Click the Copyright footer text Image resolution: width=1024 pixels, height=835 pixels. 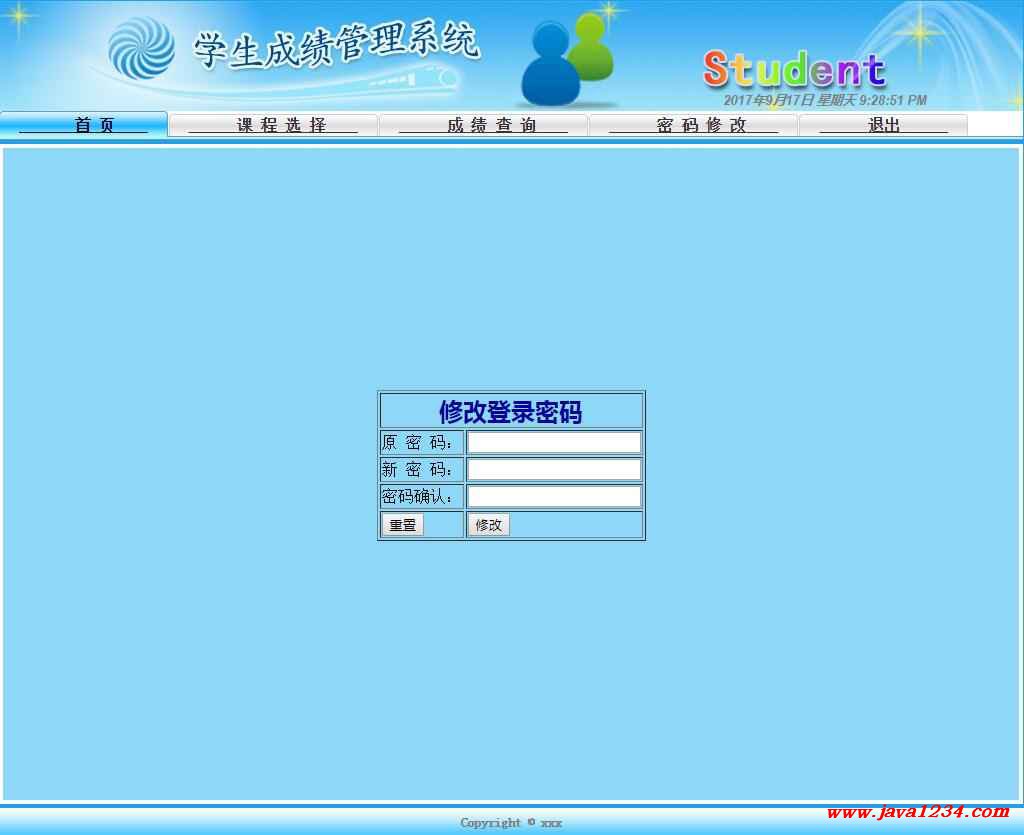coord(511,823)
